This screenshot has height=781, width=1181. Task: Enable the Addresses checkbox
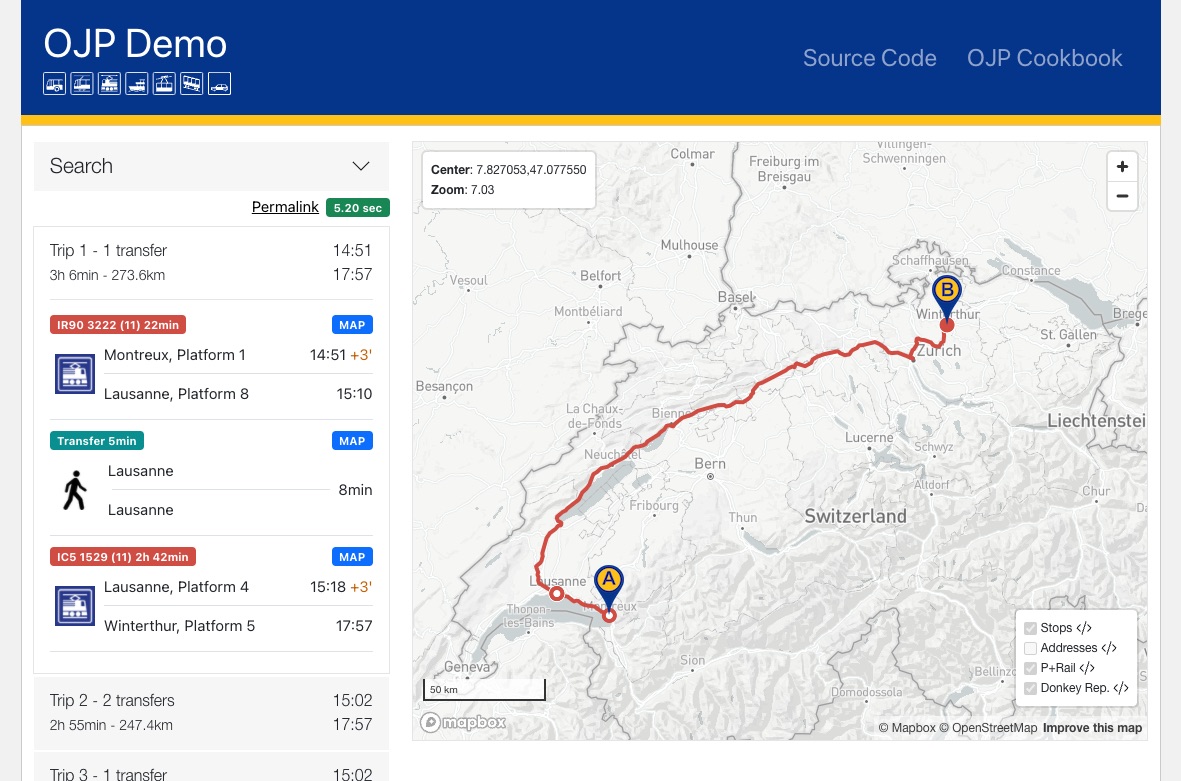point(1030,648)
